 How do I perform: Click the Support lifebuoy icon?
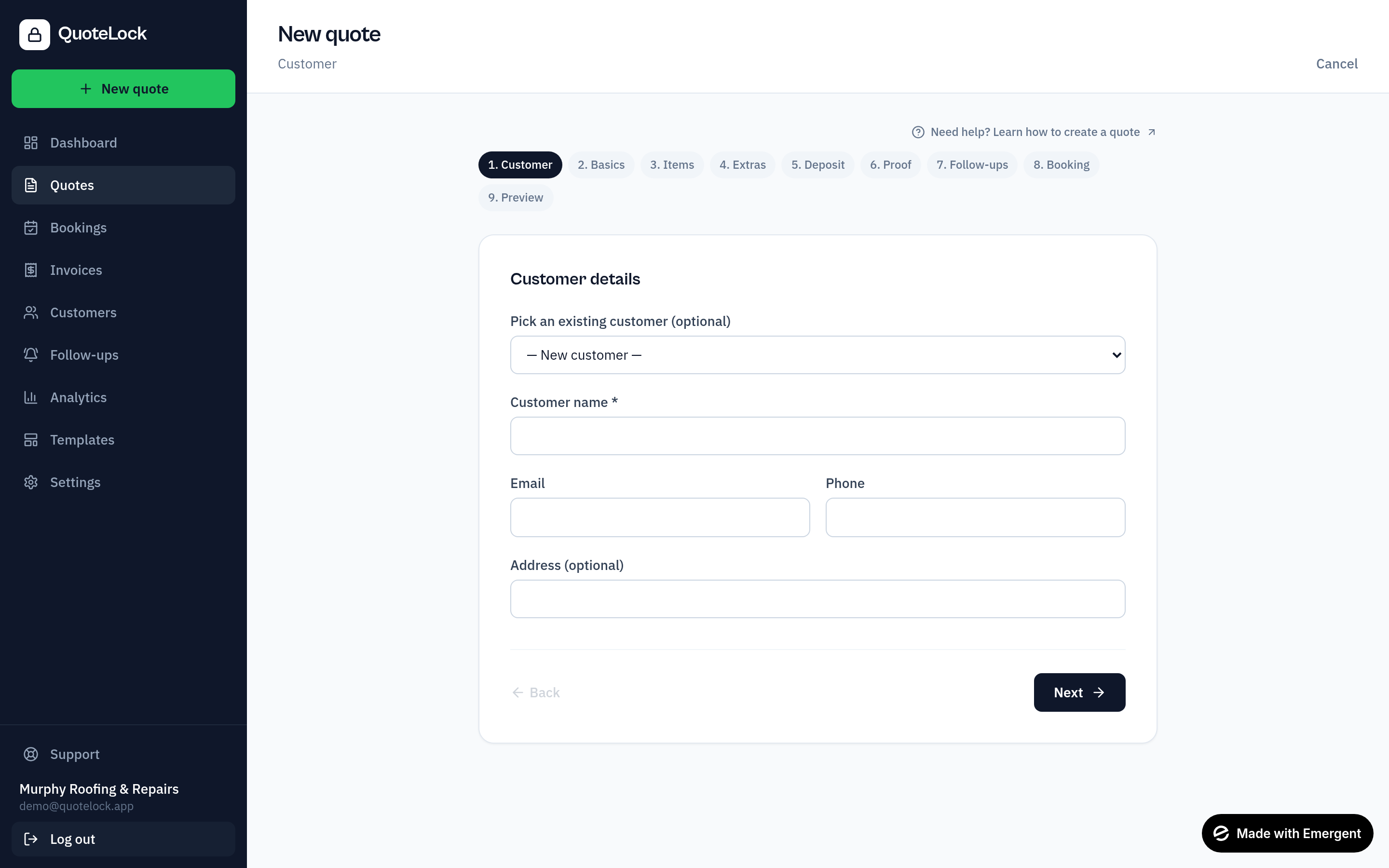pyautogui.click(x=31, y=754)
